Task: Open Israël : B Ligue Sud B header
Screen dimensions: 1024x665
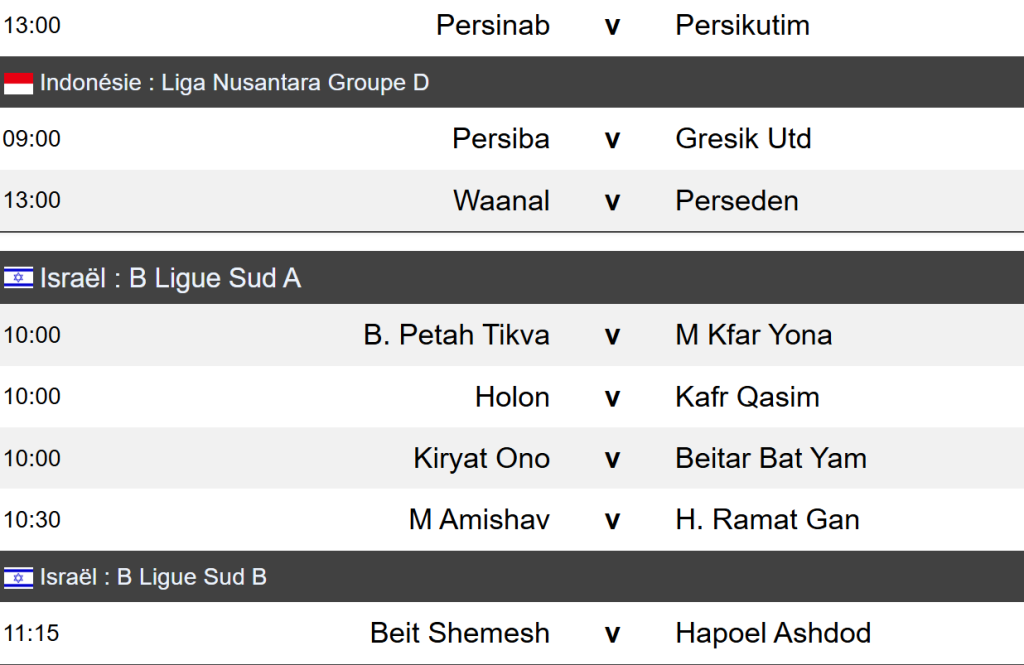Action: (x=154, y=577)
